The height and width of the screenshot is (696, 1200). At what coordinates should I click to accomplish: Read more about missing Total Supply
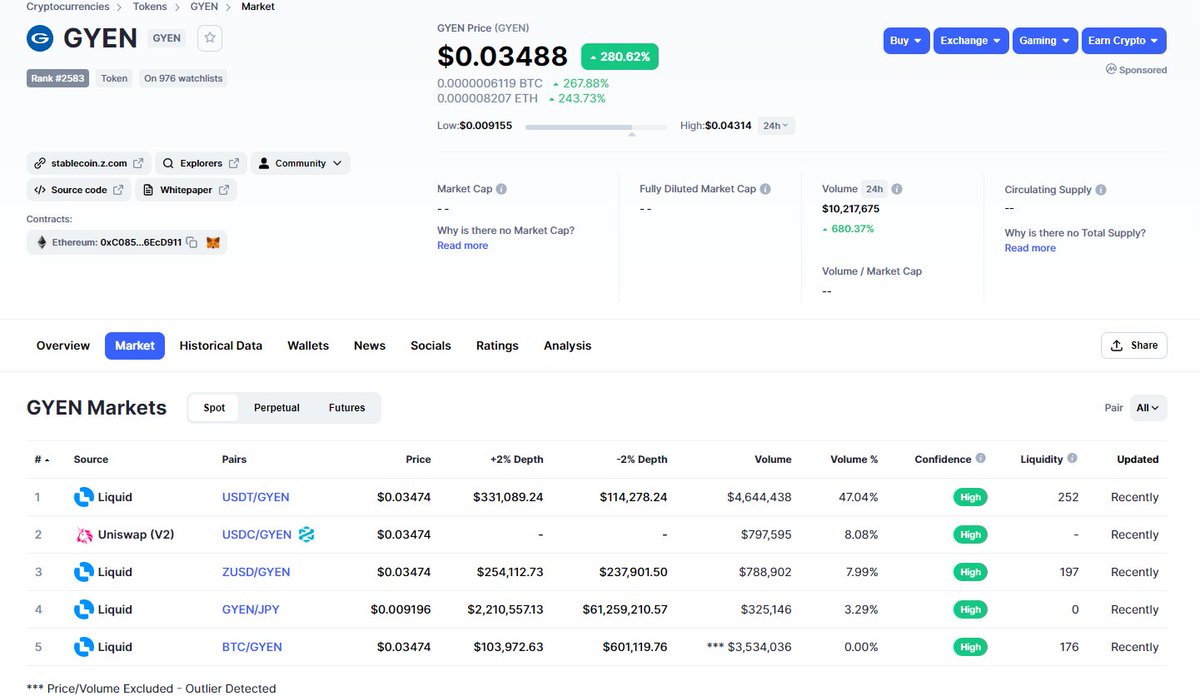pyautogui.click(x=1030, y=248)
